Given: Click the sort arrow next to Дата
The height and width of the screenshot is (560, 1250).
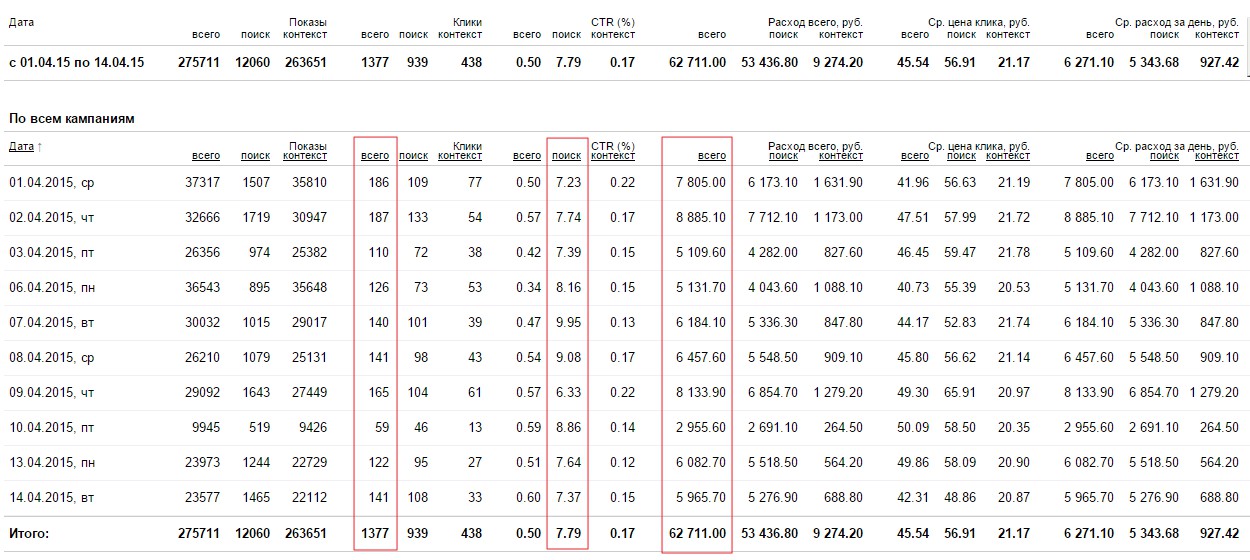Looking at the screenshot, I should pyautogui.click(x=40, y=147).
